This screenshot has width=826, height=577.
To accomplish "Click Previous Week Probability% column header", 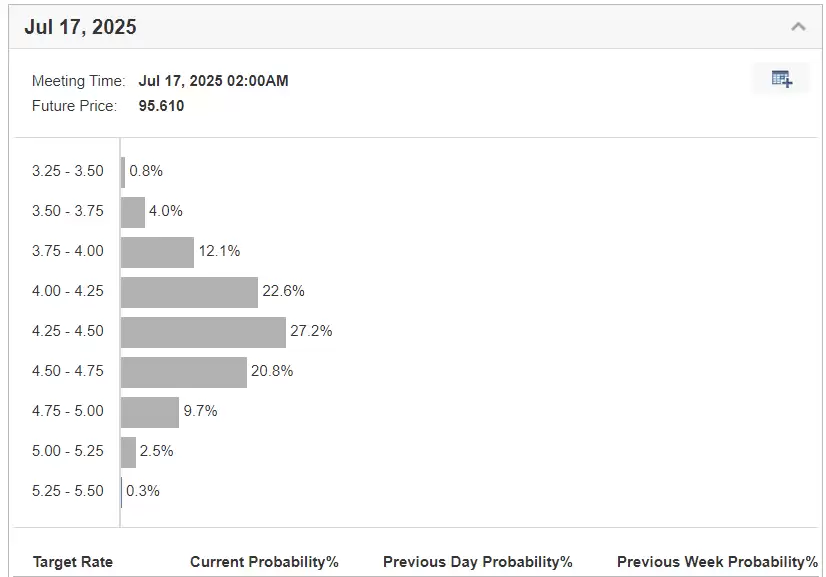I will 717,562.
